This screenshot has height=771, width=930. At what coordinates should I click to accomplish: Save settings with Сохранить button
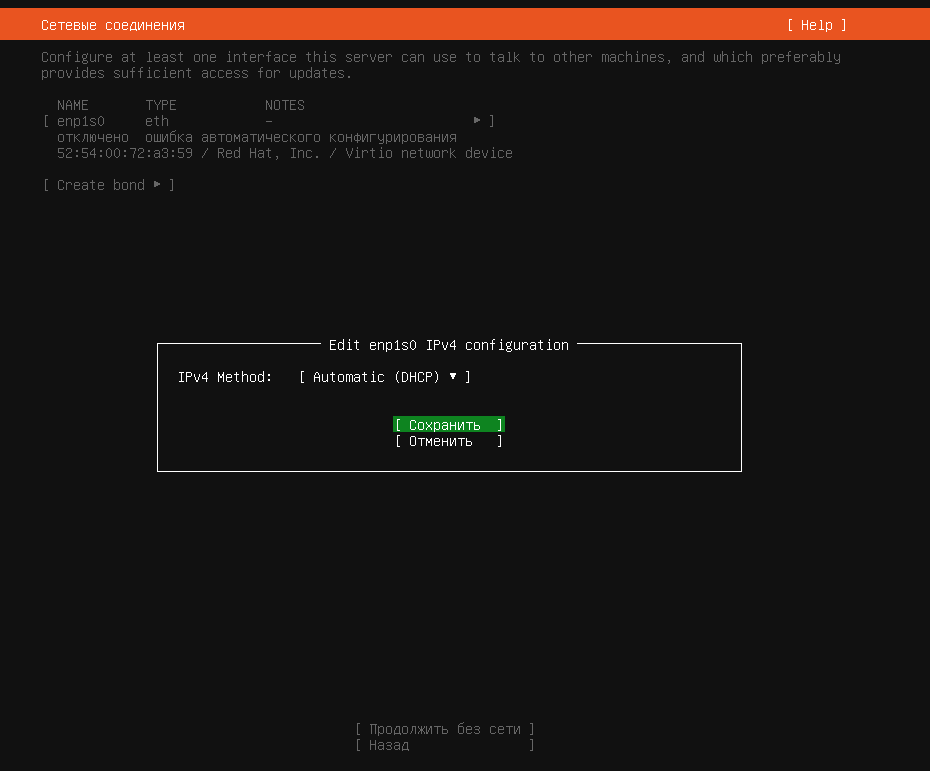coord(448,425)
